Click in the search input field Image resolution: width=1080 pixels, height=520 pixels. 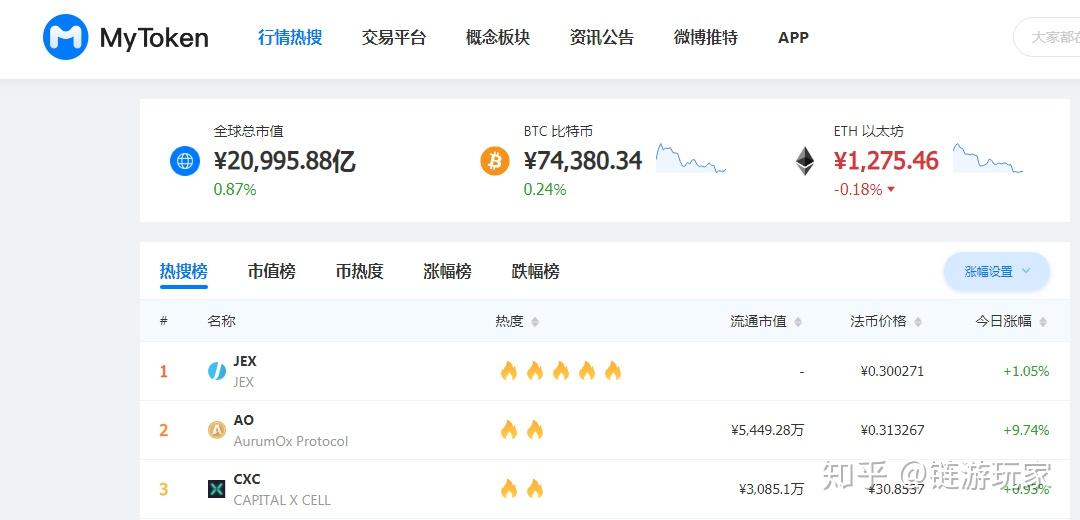1048,37
